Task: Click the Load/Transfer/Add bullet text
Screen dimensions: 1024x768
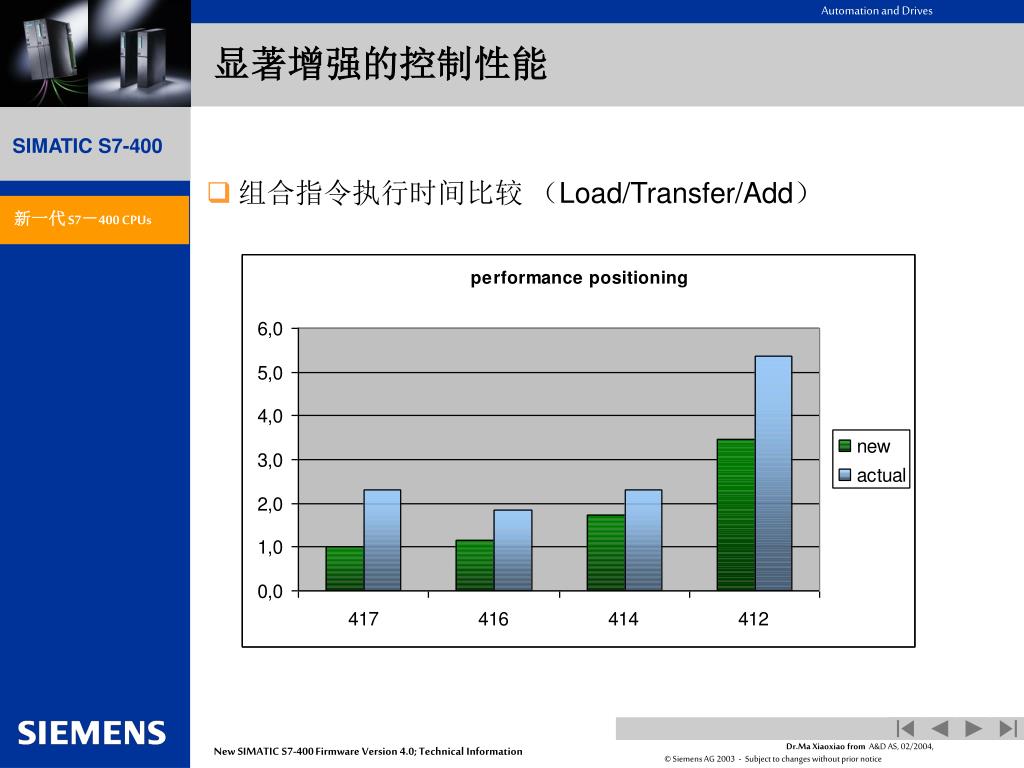Action: click(523, 193)
